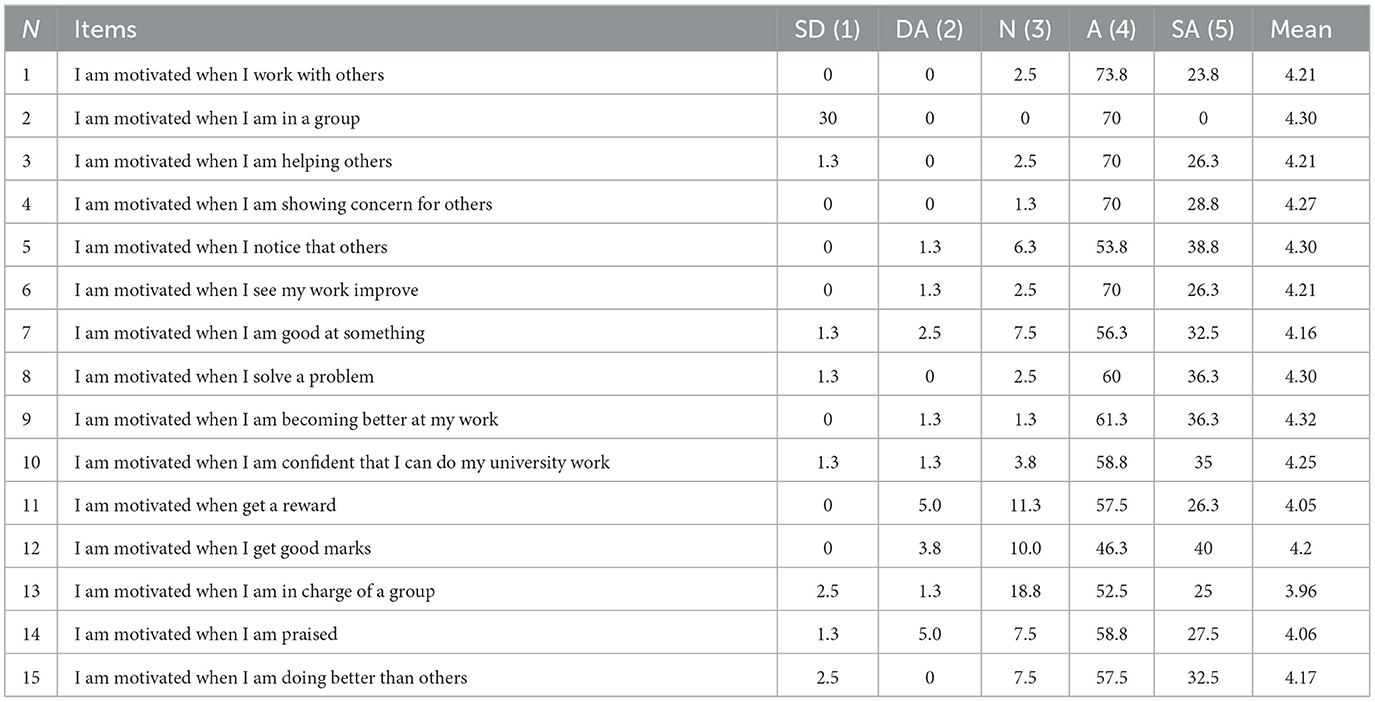Select the SA (5) column header

1202,29
